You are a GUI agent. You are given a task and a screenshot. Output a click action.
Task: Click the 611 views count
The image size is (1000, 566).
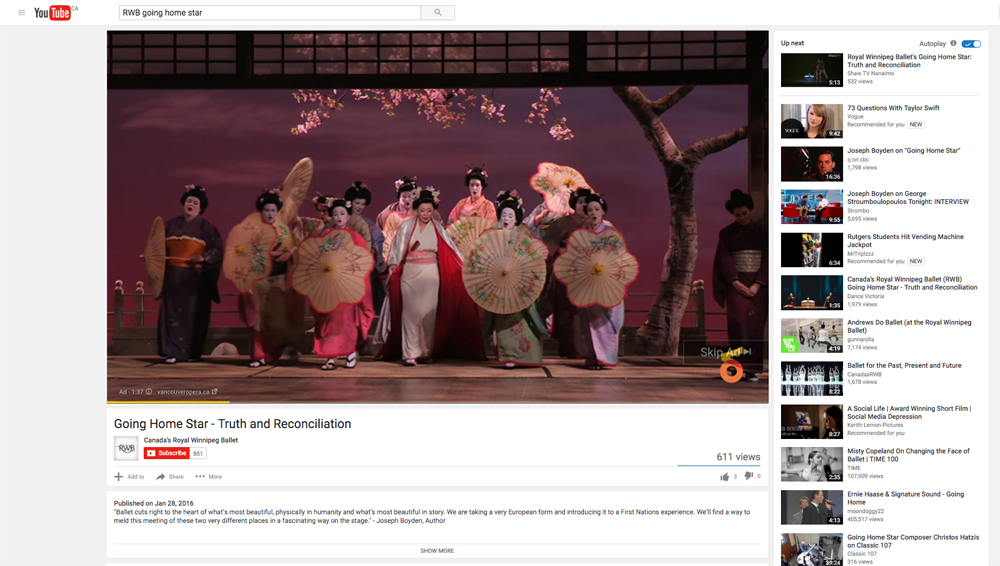(x=738, y=457)
